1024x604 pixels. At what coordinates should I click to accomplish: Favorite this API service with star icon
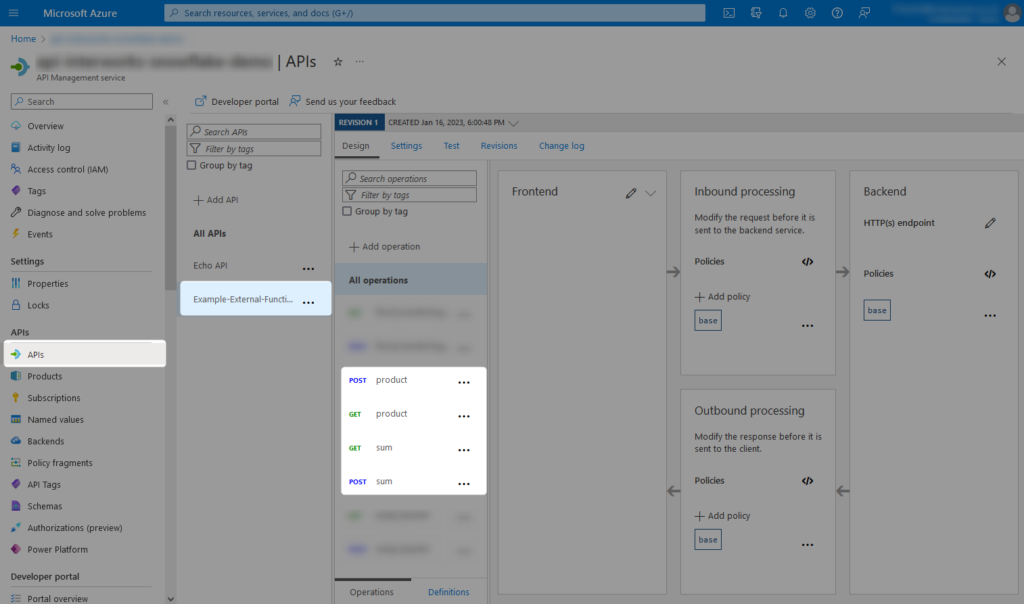coord(338,62)
